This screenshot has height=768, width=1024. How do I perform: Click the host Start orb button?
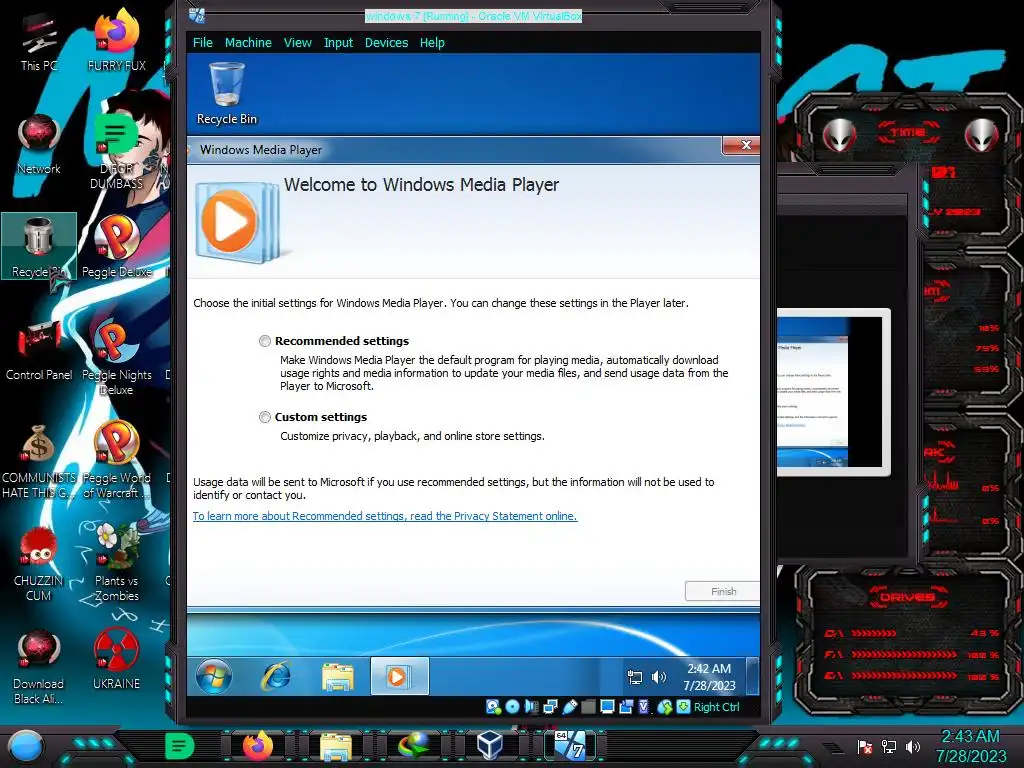[x=25, y=746]
